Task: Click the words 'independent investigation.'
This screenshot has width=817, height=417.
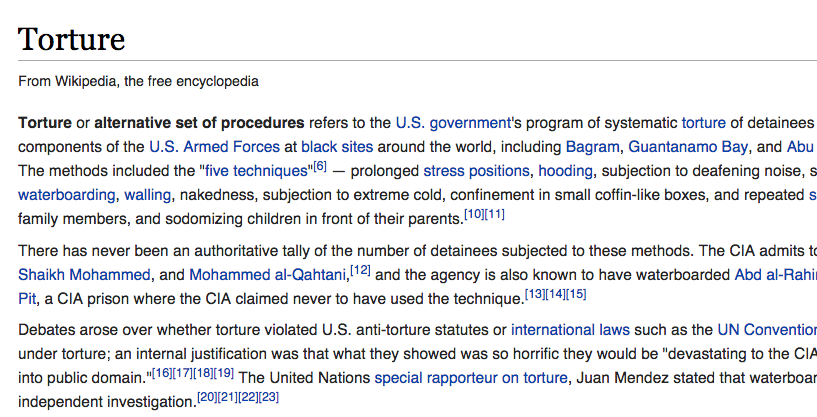Action: coord(107,402)
